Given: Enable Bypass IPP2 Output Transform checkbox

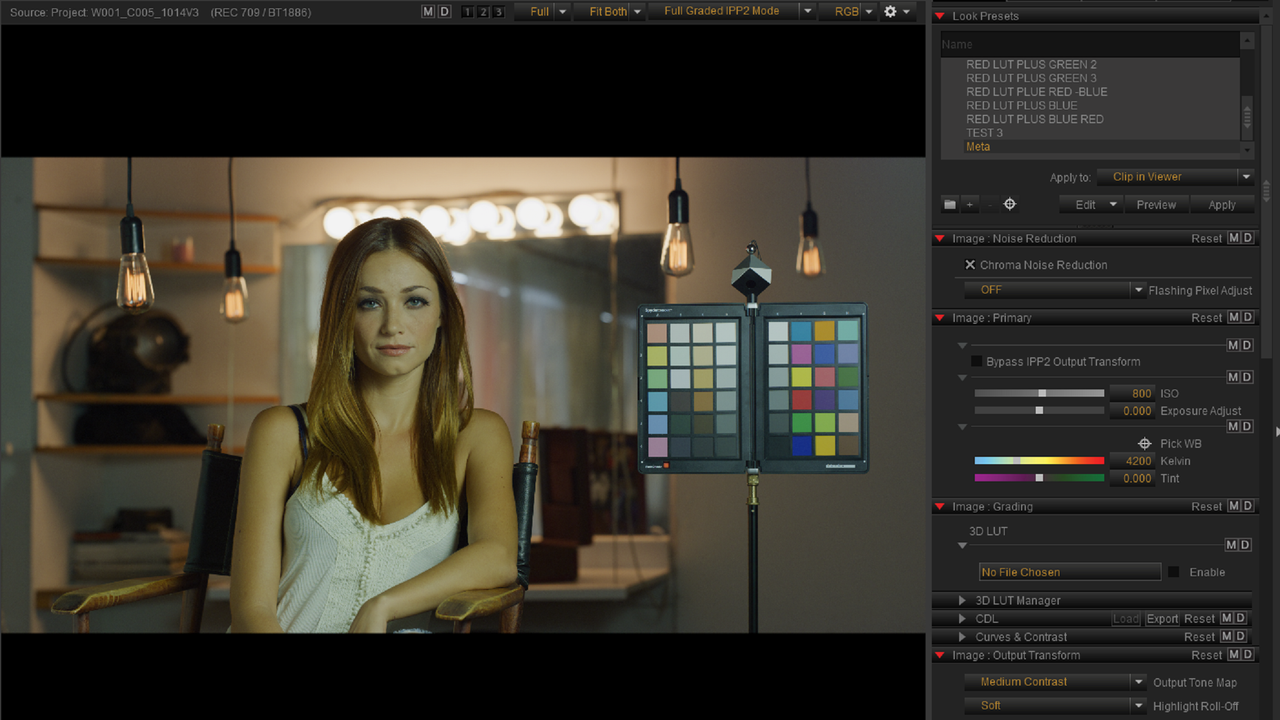Looking at the screenshot, I should click(977, 361).
